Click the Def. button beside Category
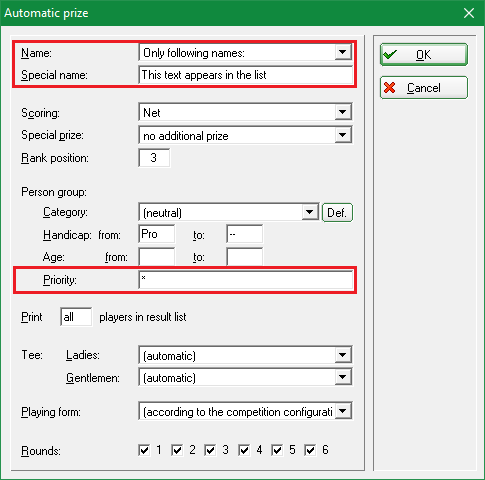 [x=337, y=212]
